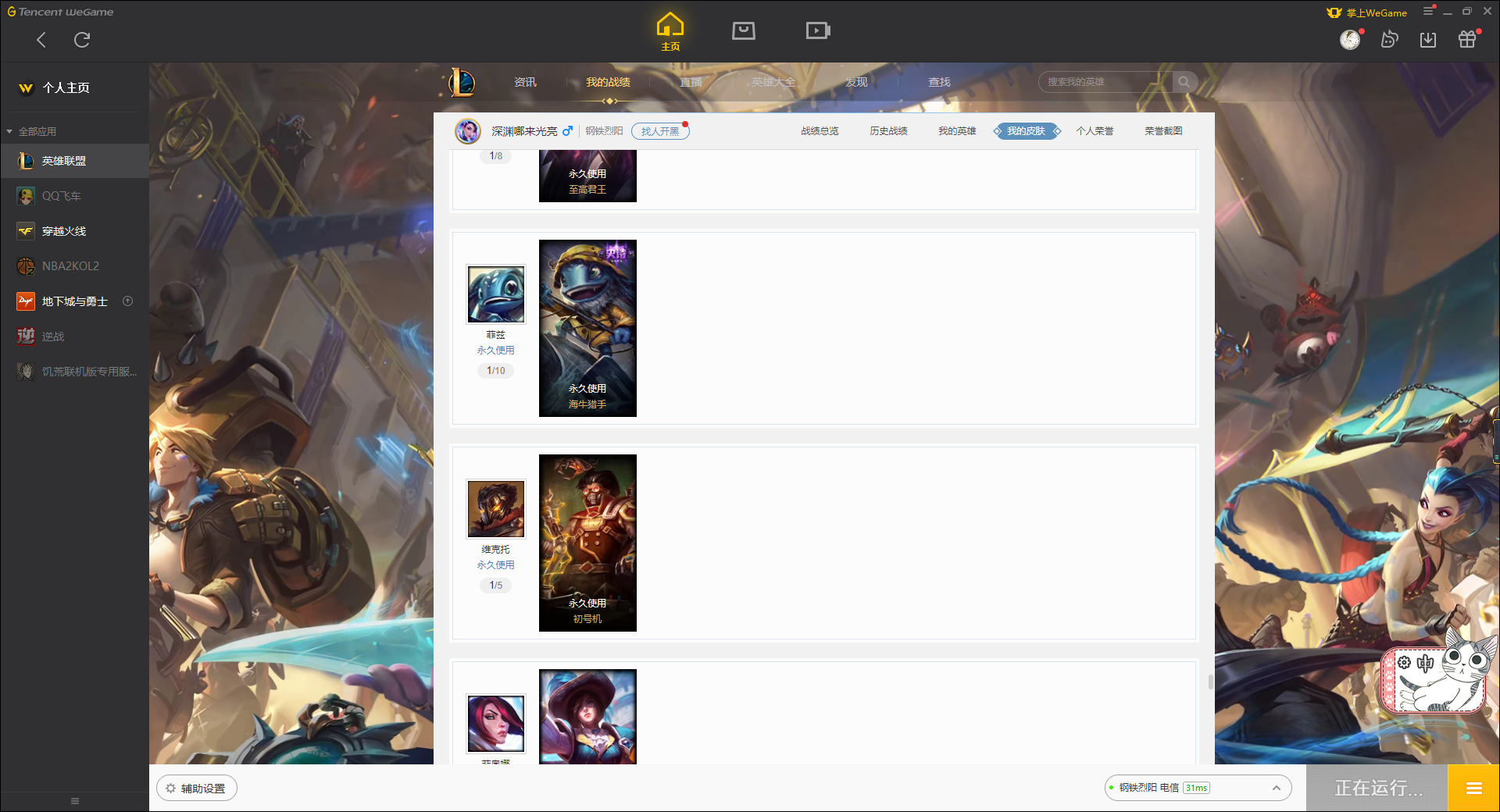Open the main menu hamburger icon
The height and width of the screenshot is (812, 1500).
coord(1428,11)
